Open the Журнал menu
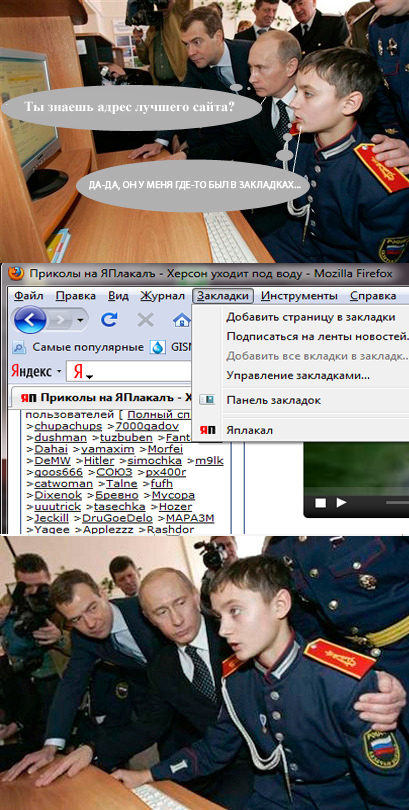 click(x=162, y=296)
